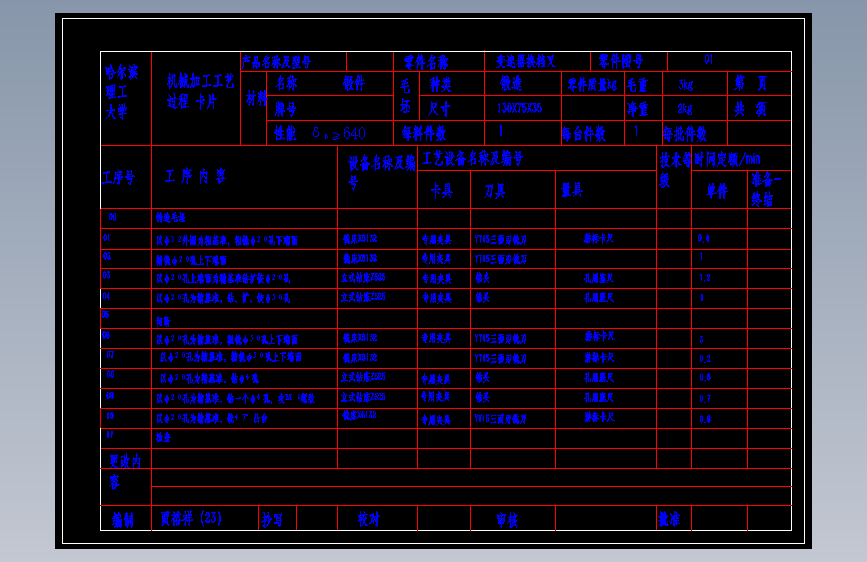
Task: Click the '净重' label
Action: click(638, 109)
